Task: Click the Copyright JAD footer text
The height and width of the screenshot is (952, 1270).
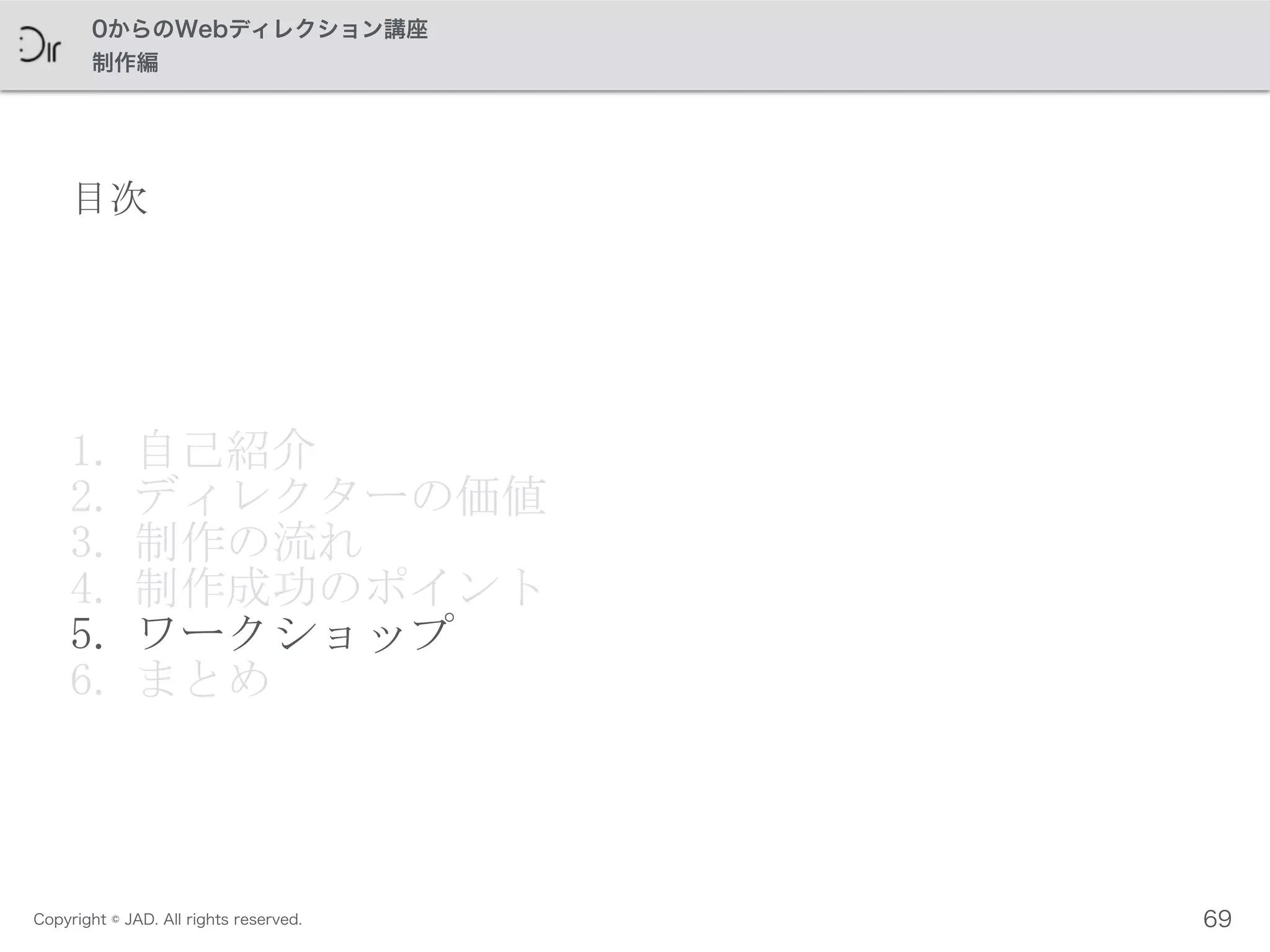Action: 167,919
